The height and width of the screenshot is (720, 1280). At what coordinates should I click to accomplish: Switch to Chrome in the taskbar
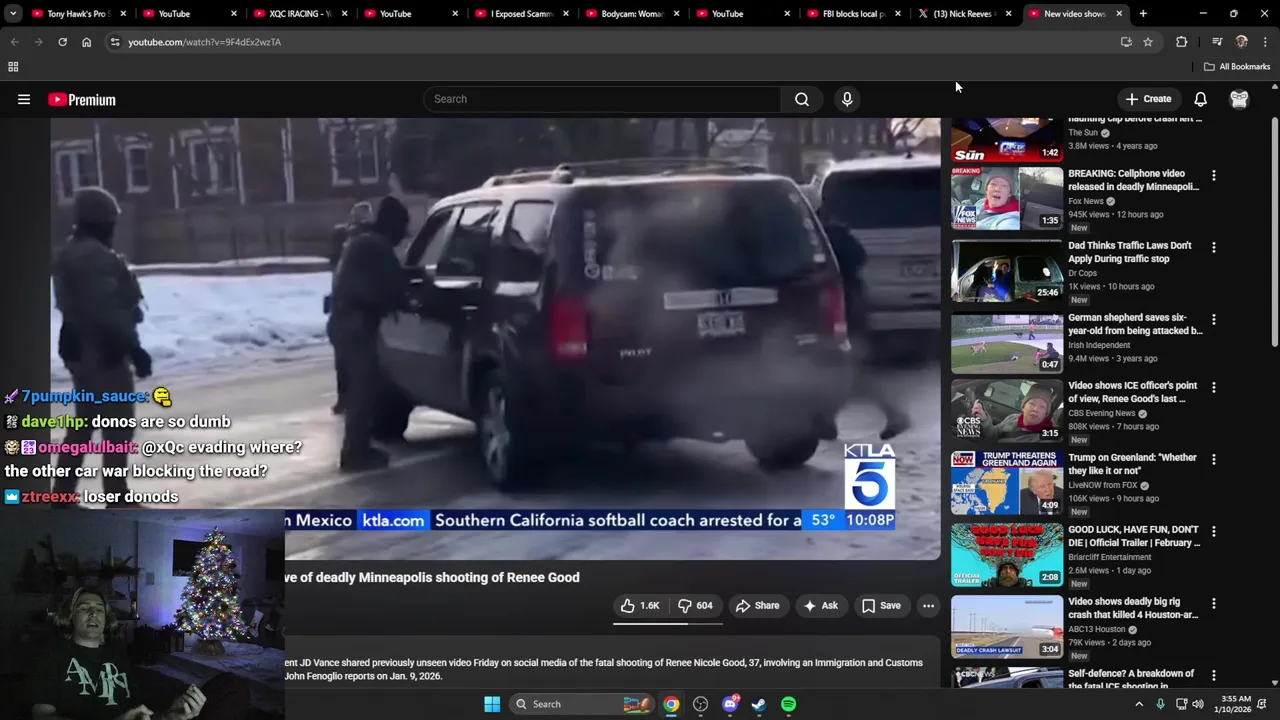[671, 704]
